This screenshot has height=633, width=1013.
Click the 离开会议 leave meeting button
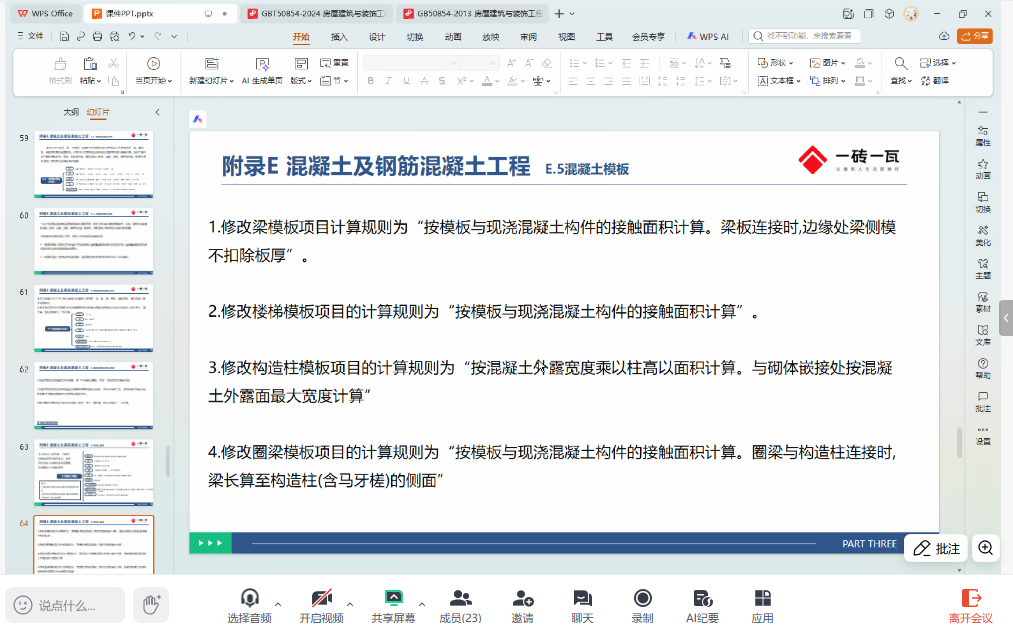(970, 604)
